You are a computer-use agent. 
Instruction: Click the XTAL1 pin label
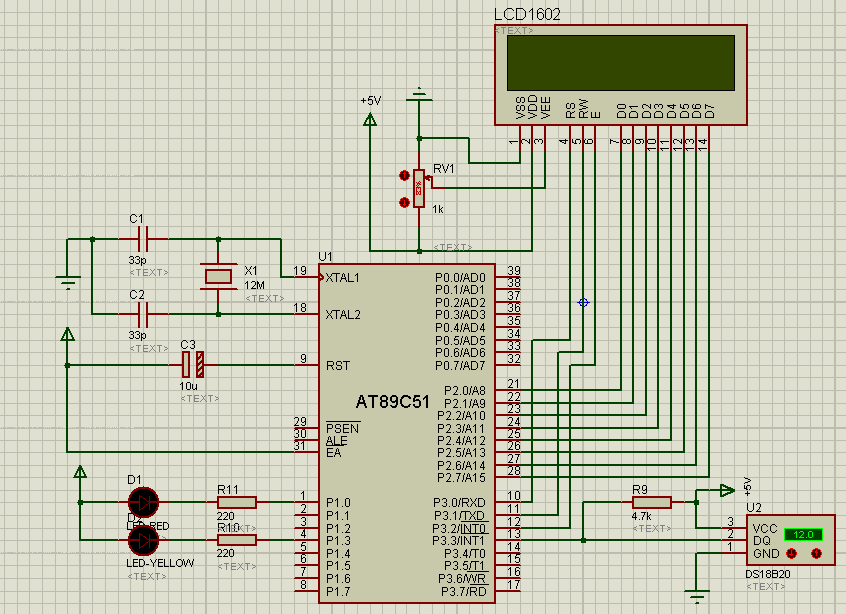tap(342, 278)
